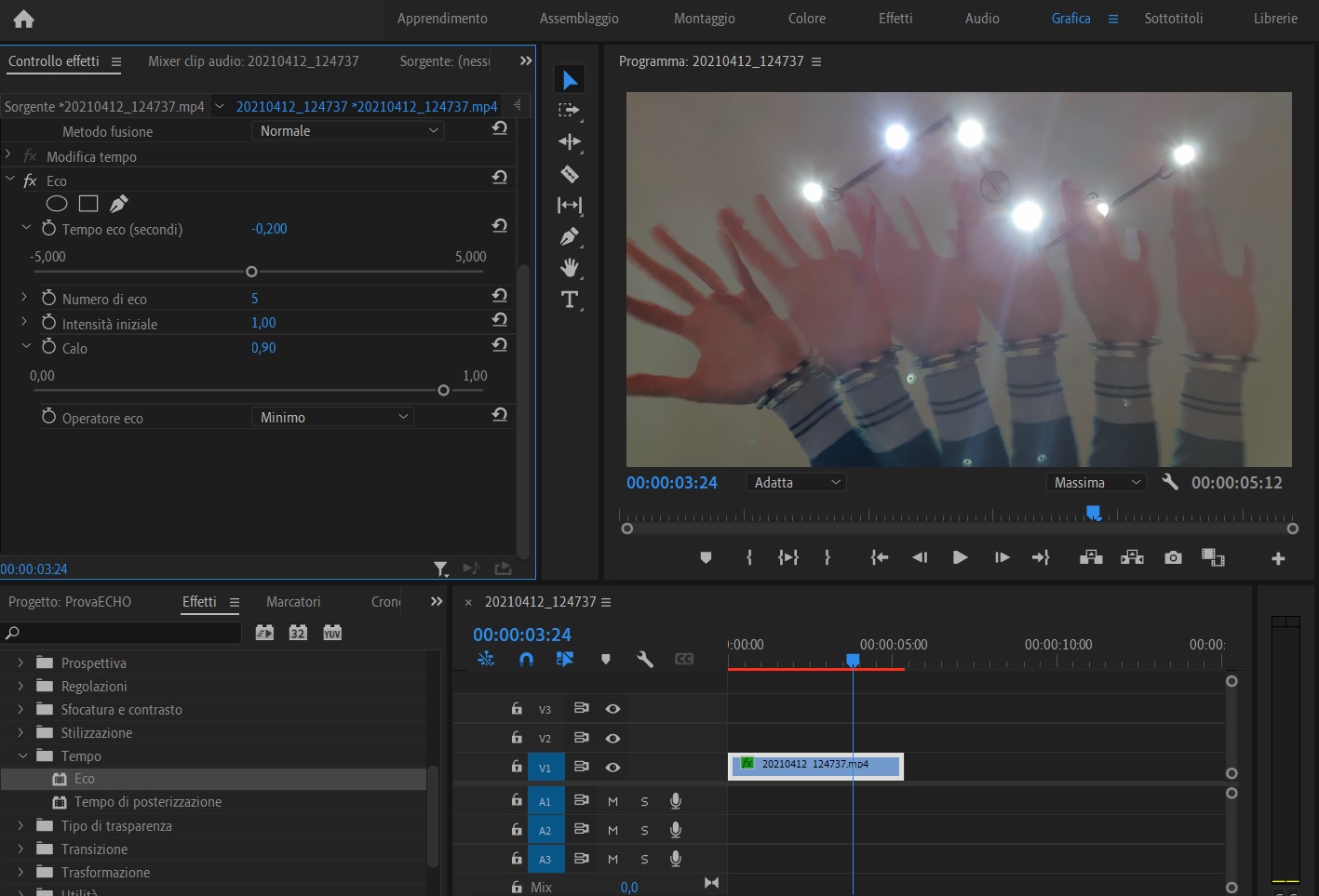
Task: Add a marker in program monitor
Action: pos(706,557)
